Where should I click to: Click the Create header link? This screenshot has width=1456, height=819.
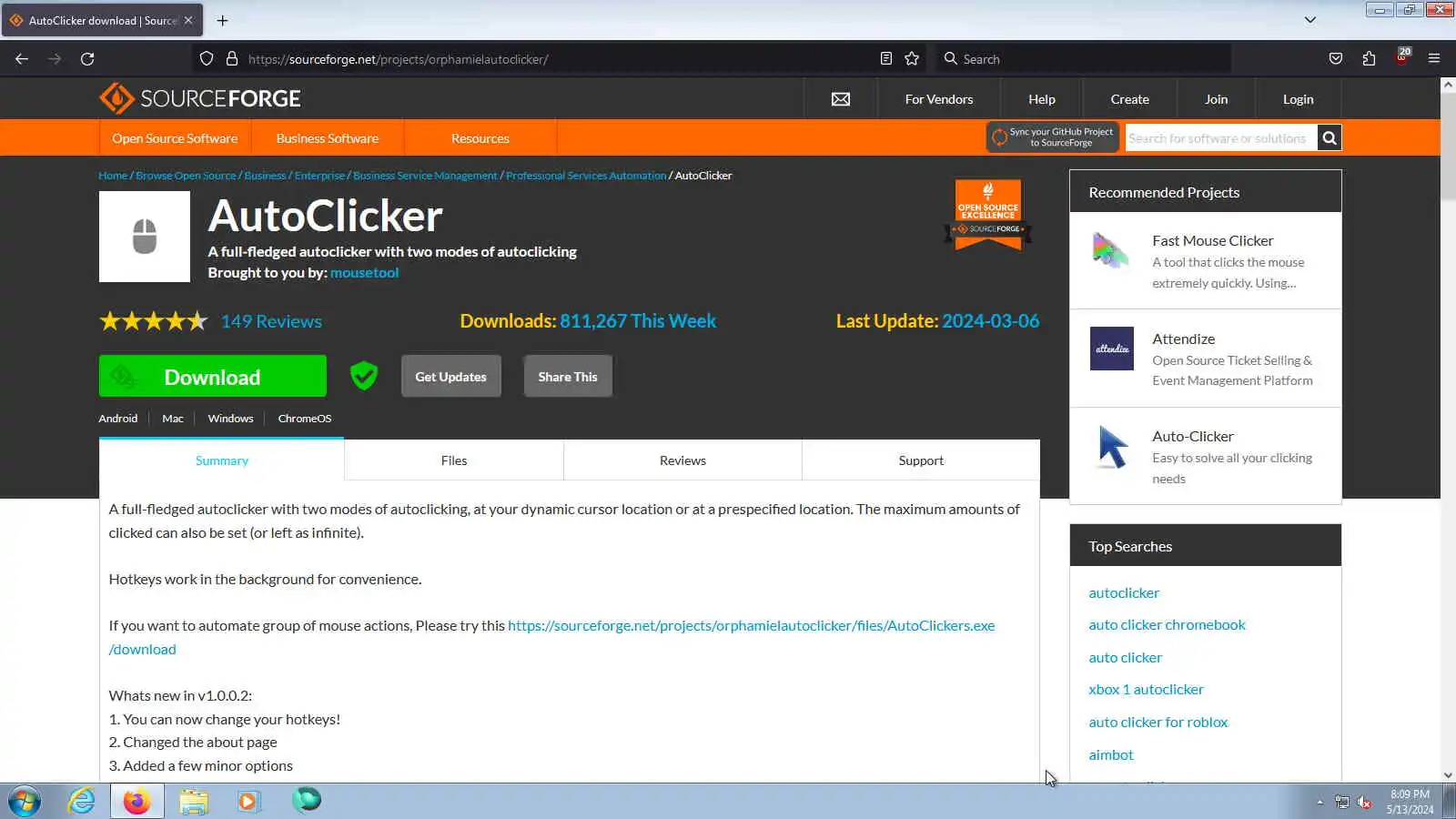(1129, 99)
